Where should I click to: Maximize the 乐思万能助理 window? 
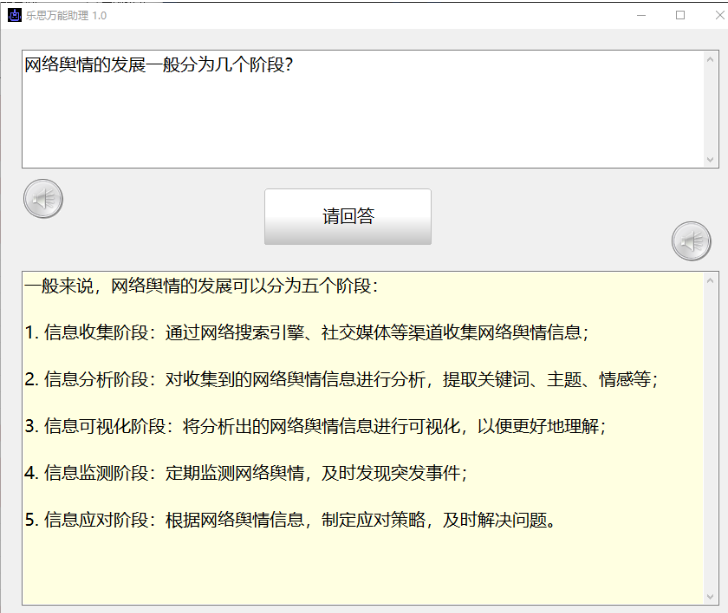click(680, 15)
